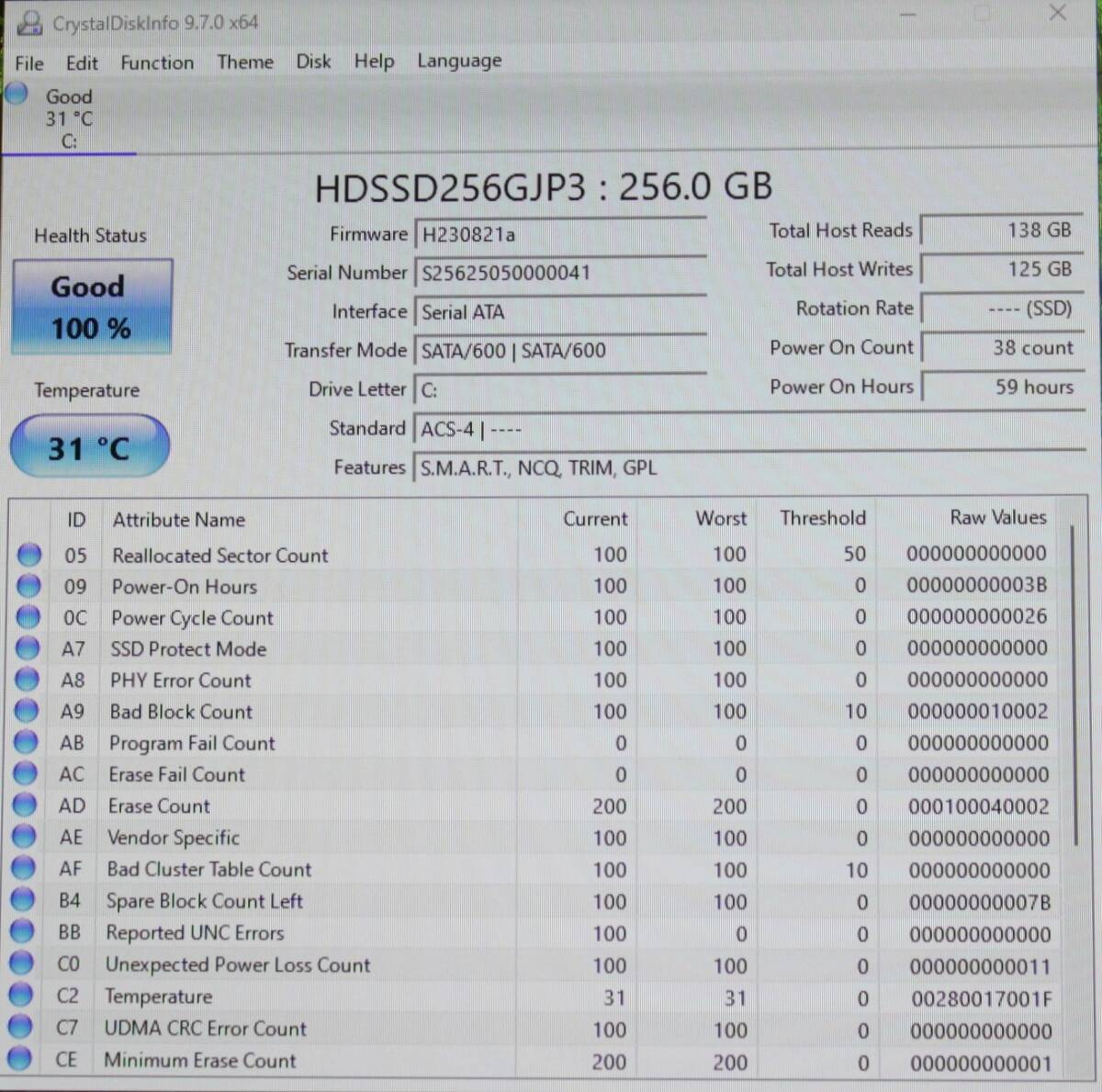Click status orb for Erase Count row

click(x=25, y=805)
